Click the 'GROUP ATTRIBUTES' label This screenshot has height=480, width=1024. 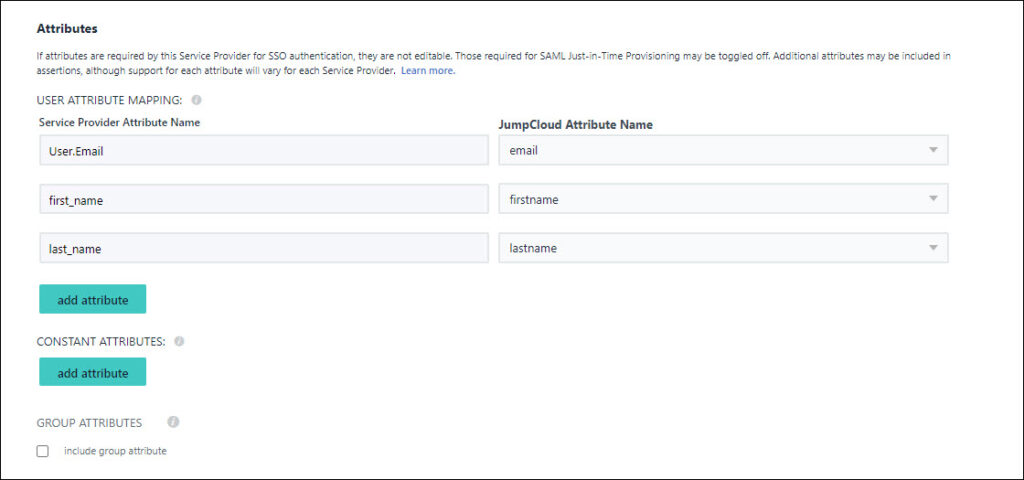pyautogui.click(x=89, y=423)
